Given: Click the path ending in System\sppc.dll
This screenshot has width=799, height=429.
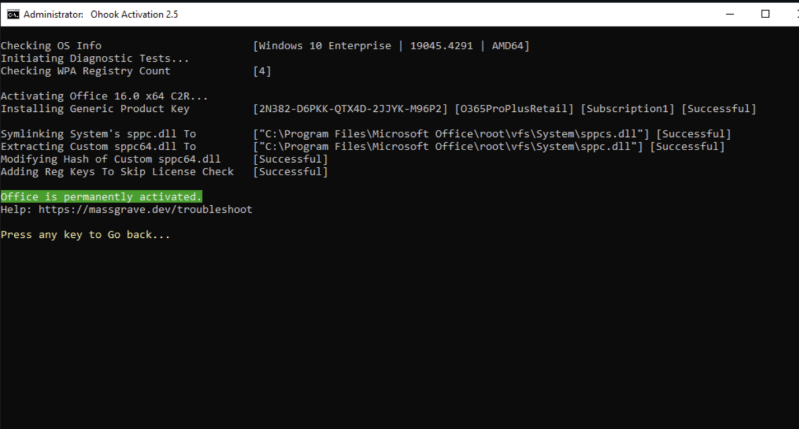Looking at the screenshot, I should [448, 147].
